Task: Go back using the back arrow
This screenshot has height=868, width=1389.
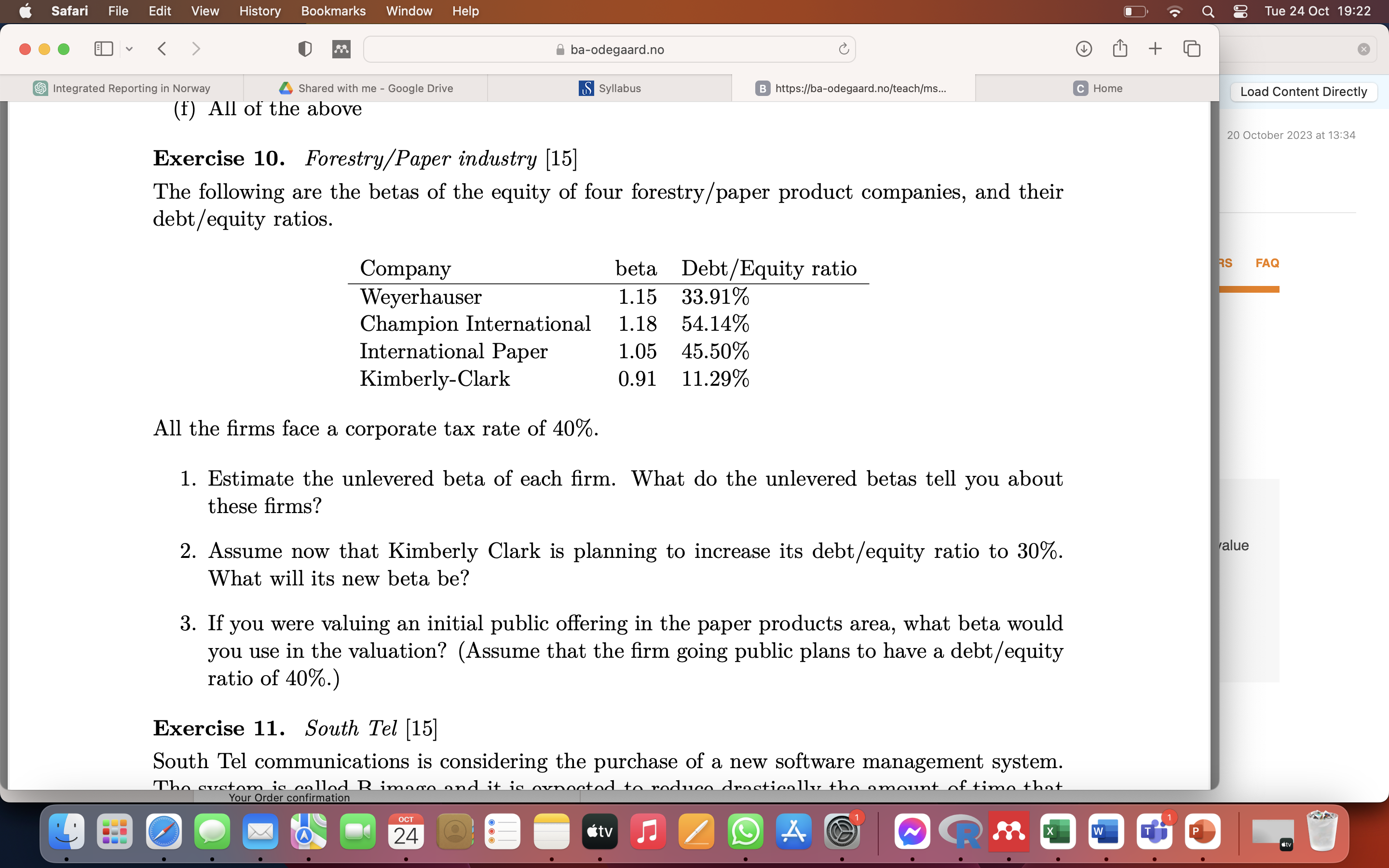Action: click(x=163, y=49)
